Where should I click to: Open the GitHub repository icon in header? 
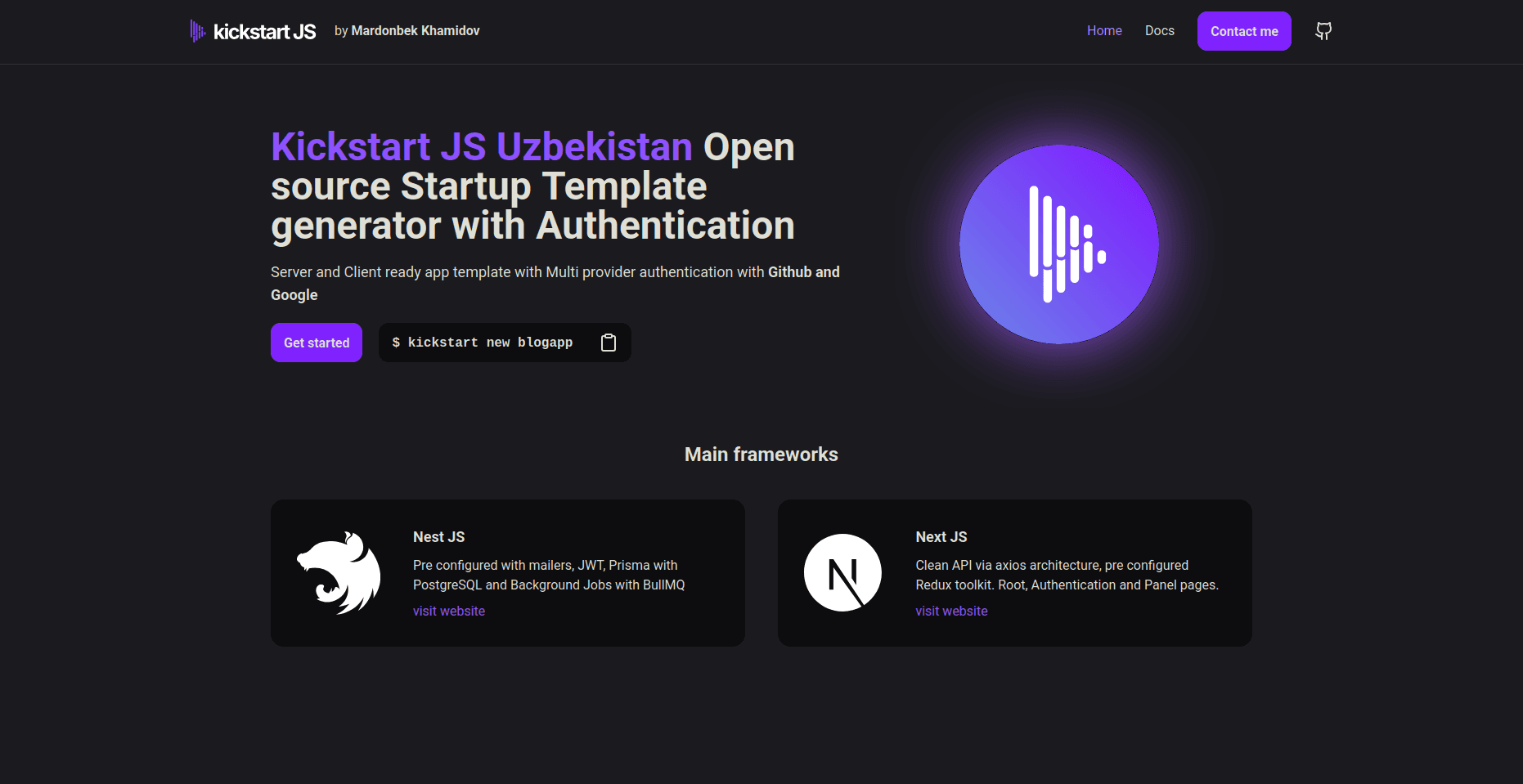click(1323, 31)
